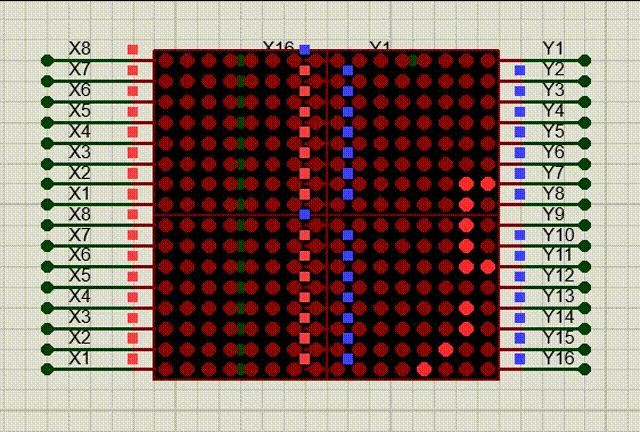Select the green terminal ending the Y15 wire
Screen dimensions: 640x432
(x=585, y=349)
